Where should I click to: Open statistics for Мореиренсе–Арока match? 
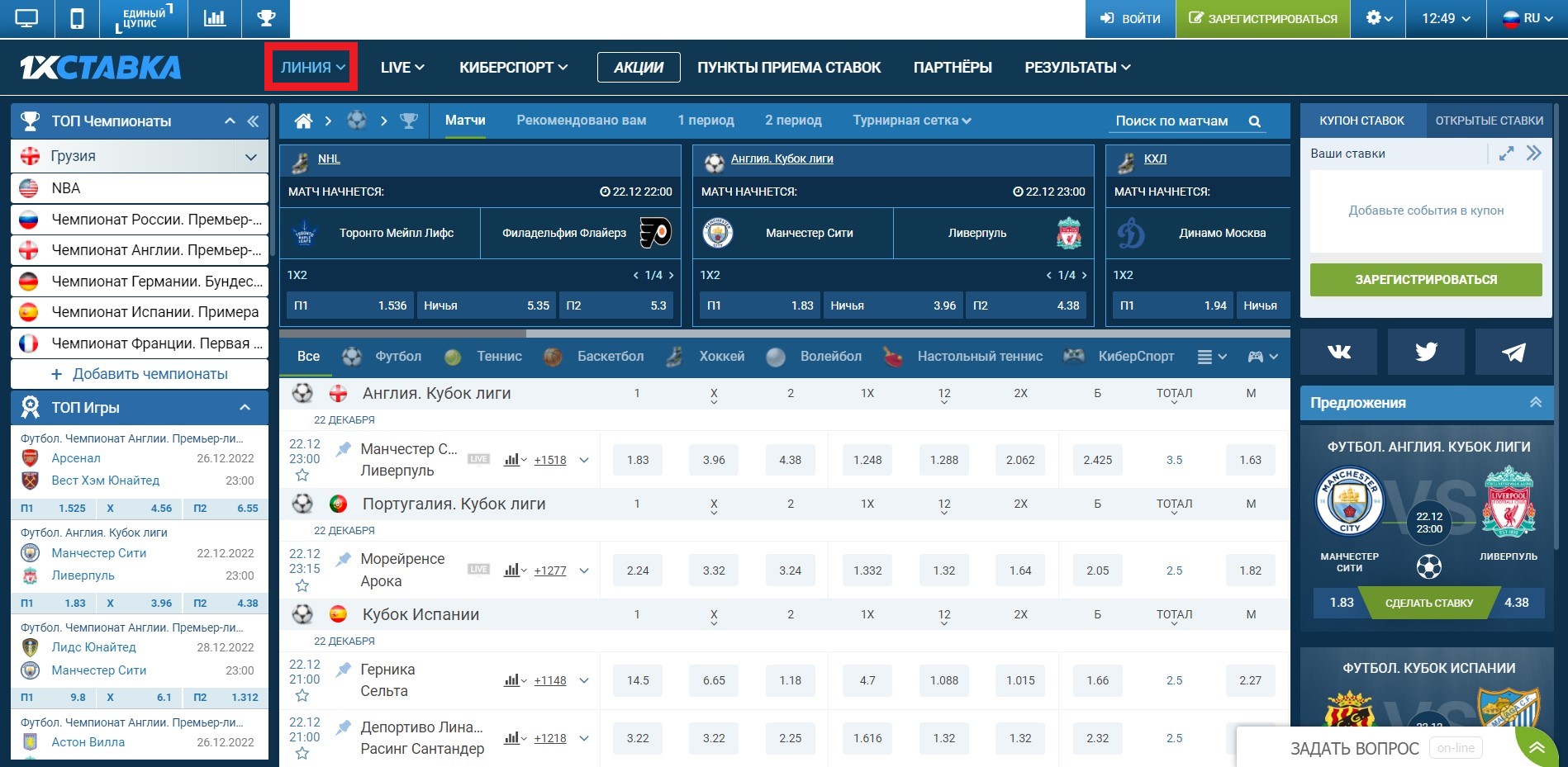coord(515,570)
